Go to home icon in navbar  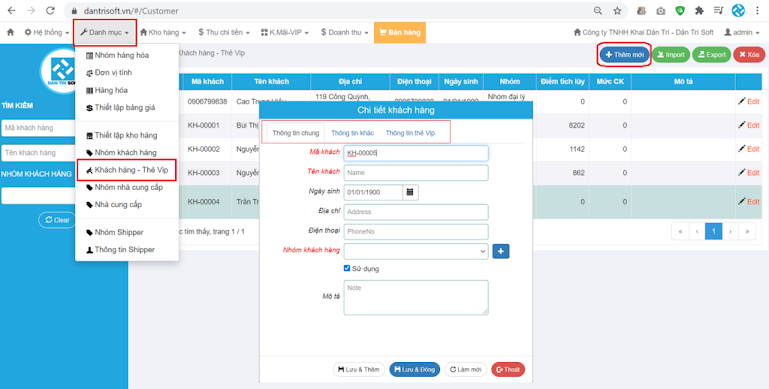pos(10,32)
